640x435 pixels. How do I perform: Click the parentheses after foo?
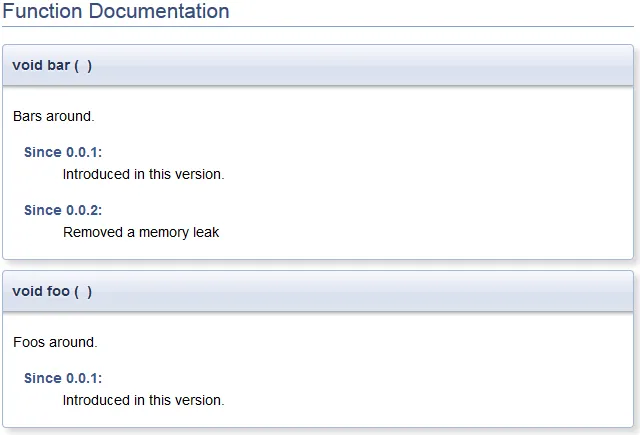83,292
